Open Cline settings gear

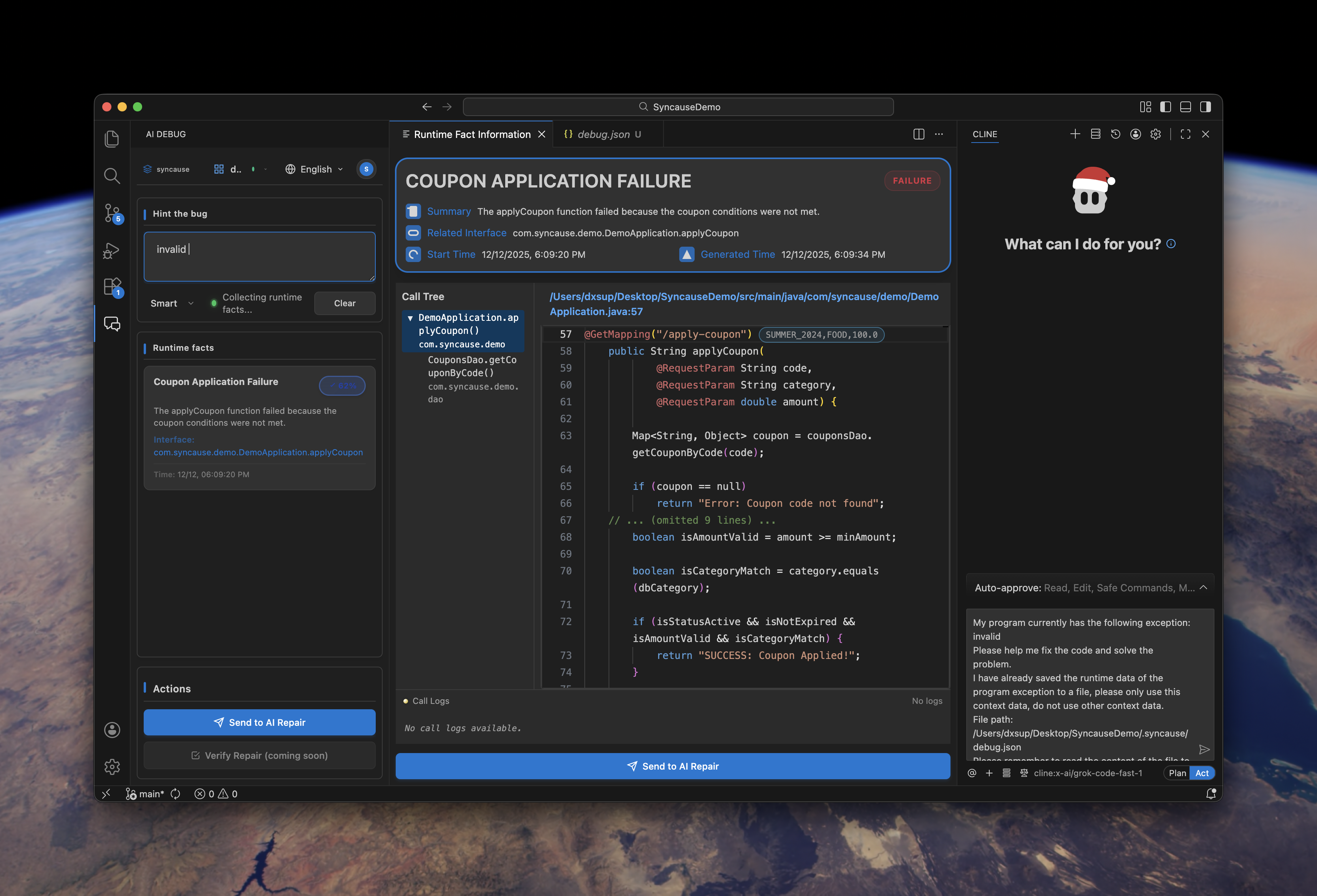point(1156,134)
